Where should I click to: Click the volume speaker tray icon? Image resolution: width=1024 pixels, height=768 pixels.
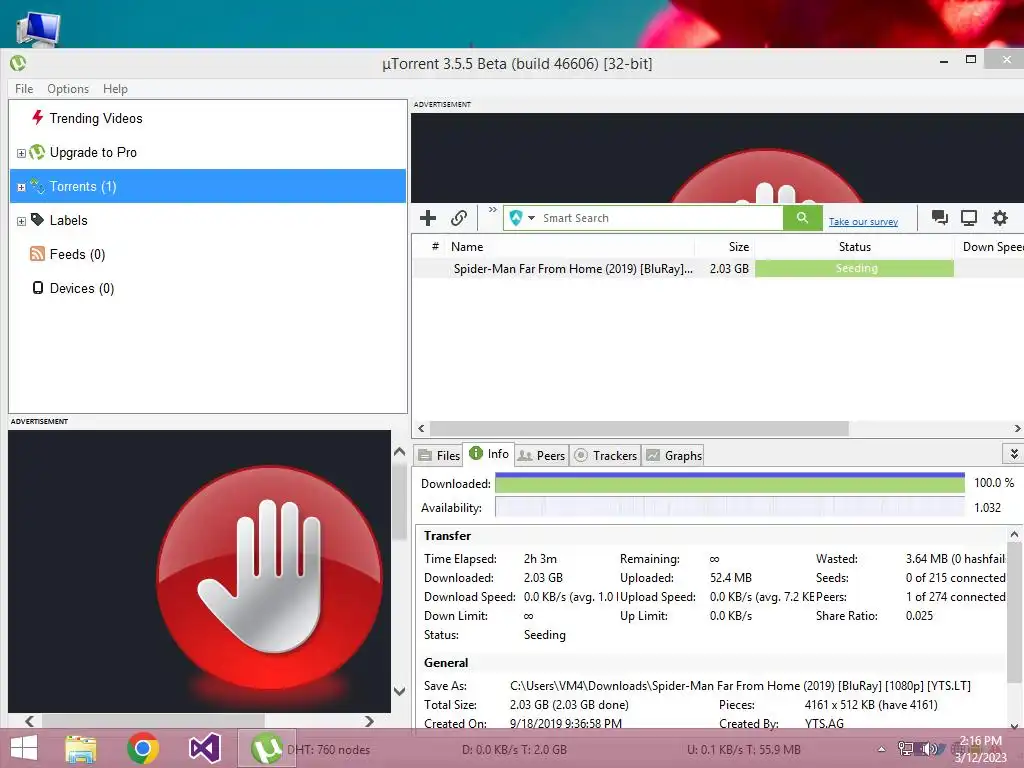pyautogui.click(x=929, y=749)
